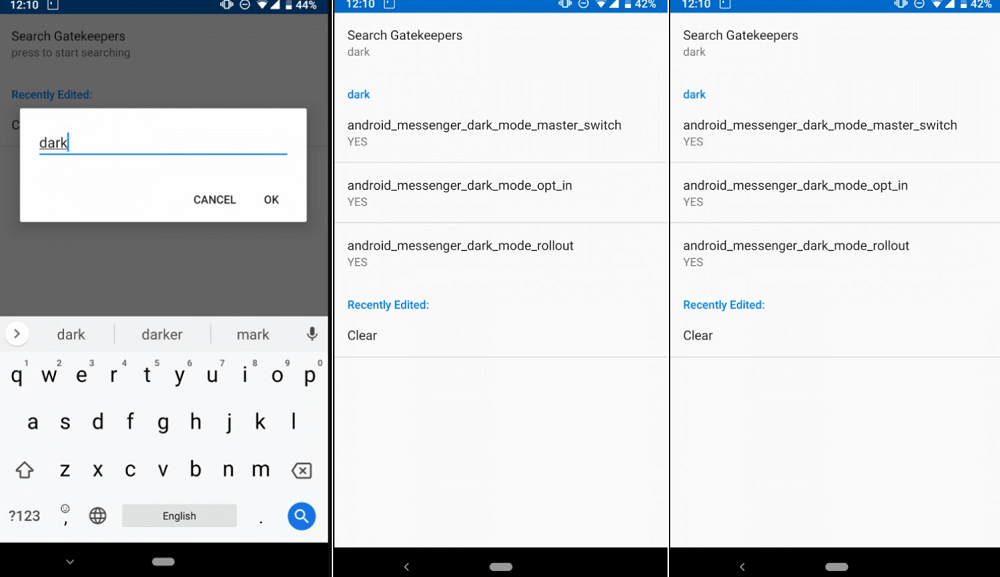
Task: Toggle android_messenger_dark_mode_master_switch in the right screen
Action: [x=835, y=133]
